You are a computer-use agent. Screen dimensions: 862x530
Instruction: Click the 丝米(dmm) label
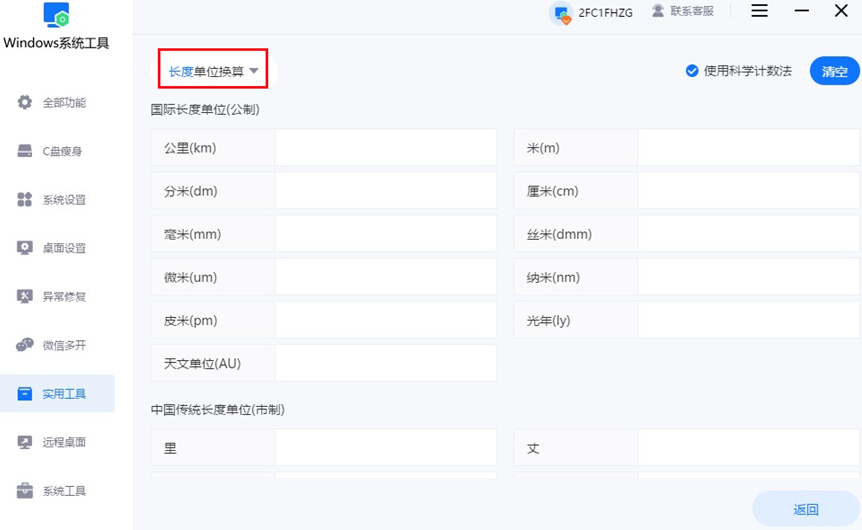coord(560,234)
